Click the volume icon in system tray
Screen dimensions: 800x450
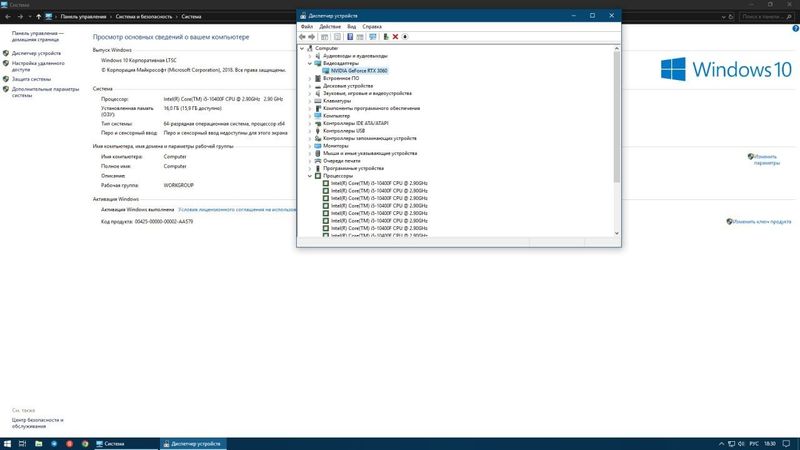pos(741,444)
